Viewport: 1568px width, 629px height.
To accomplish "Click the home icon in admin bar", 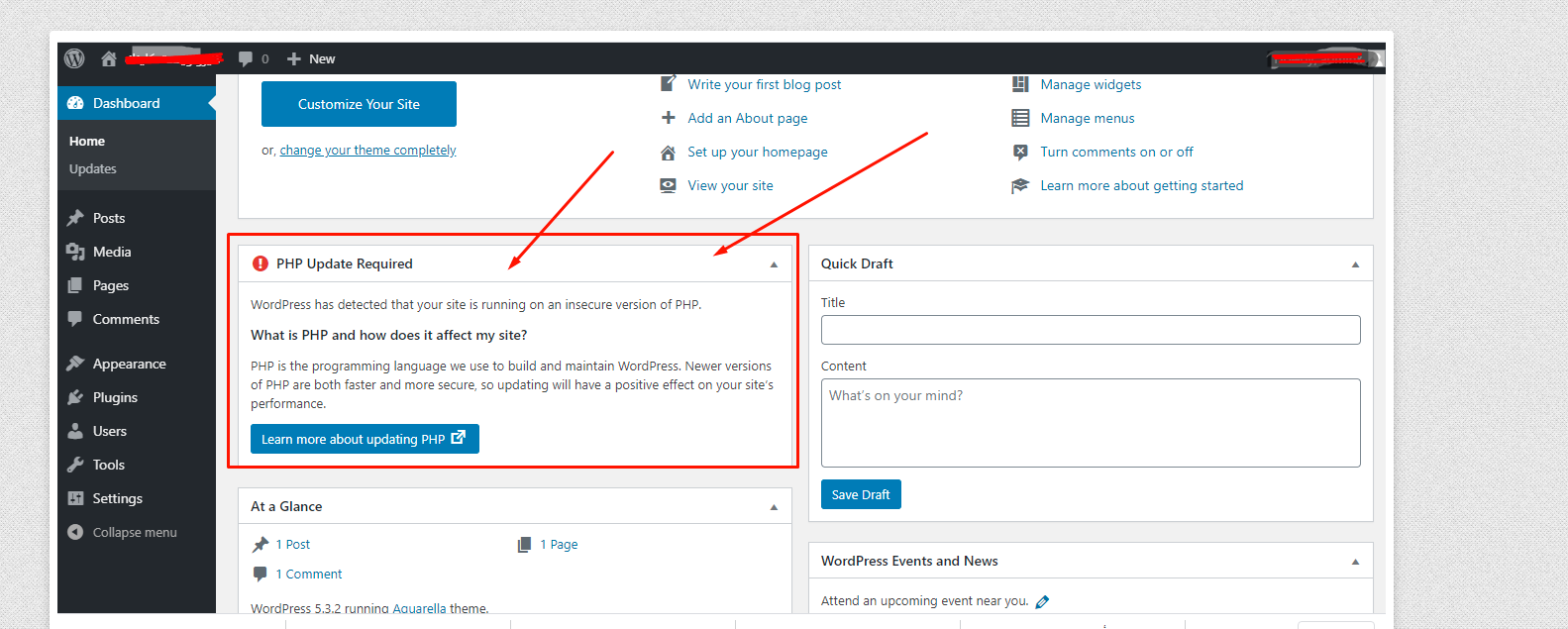I will click(109, 58).
